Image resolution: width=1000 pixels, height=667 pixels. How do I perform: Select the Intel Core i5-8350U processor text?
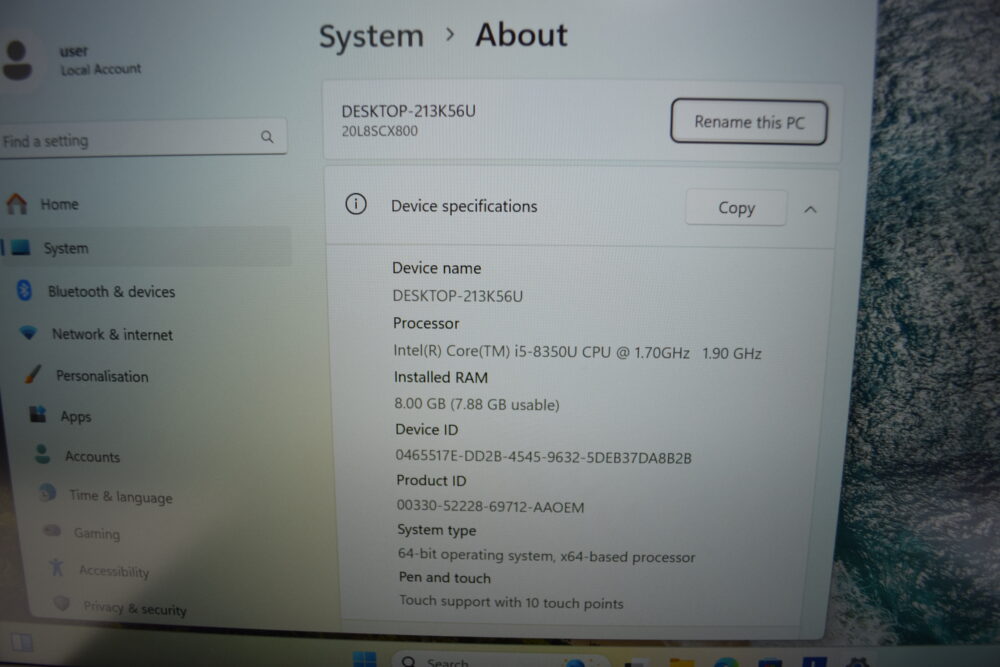pyautogui.click(x=577, y=352)
